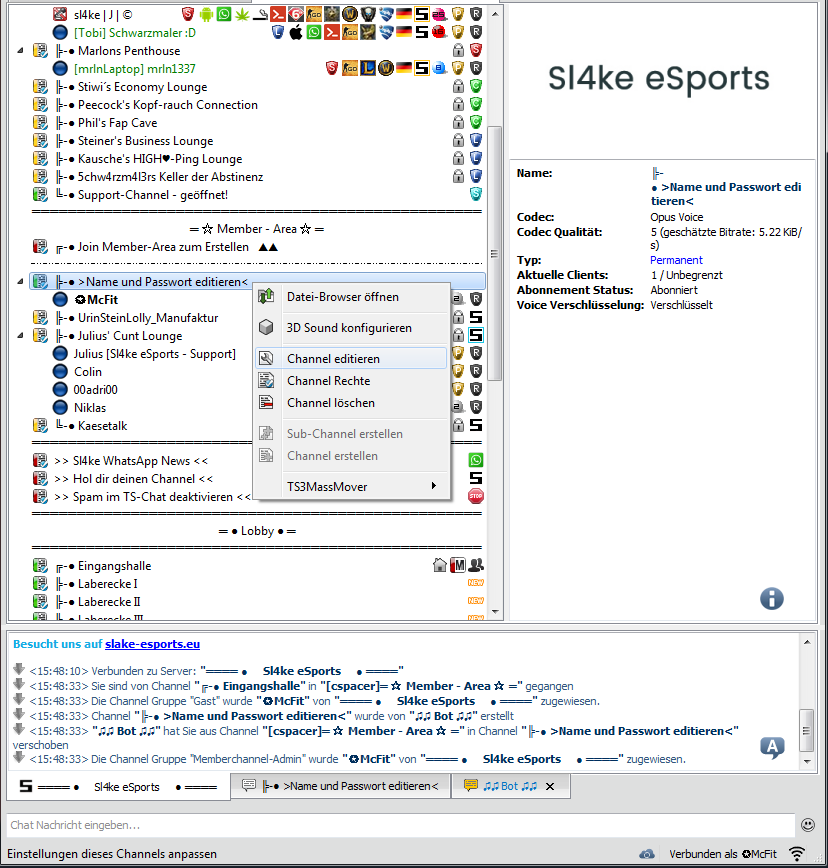The width and height of the screenshot is (828, 868).
Task: Click the channel tree scroll down arrow
Action: pos(495,612)
